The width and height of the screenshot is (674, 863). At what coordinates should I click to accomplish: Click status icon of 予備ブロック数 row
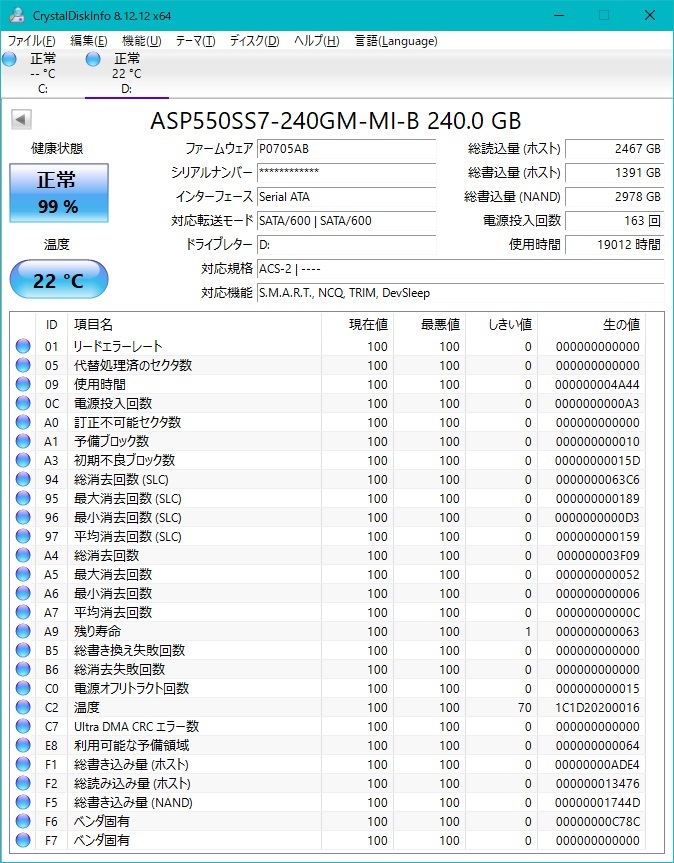pyautogui.click(x=23, y=441)
